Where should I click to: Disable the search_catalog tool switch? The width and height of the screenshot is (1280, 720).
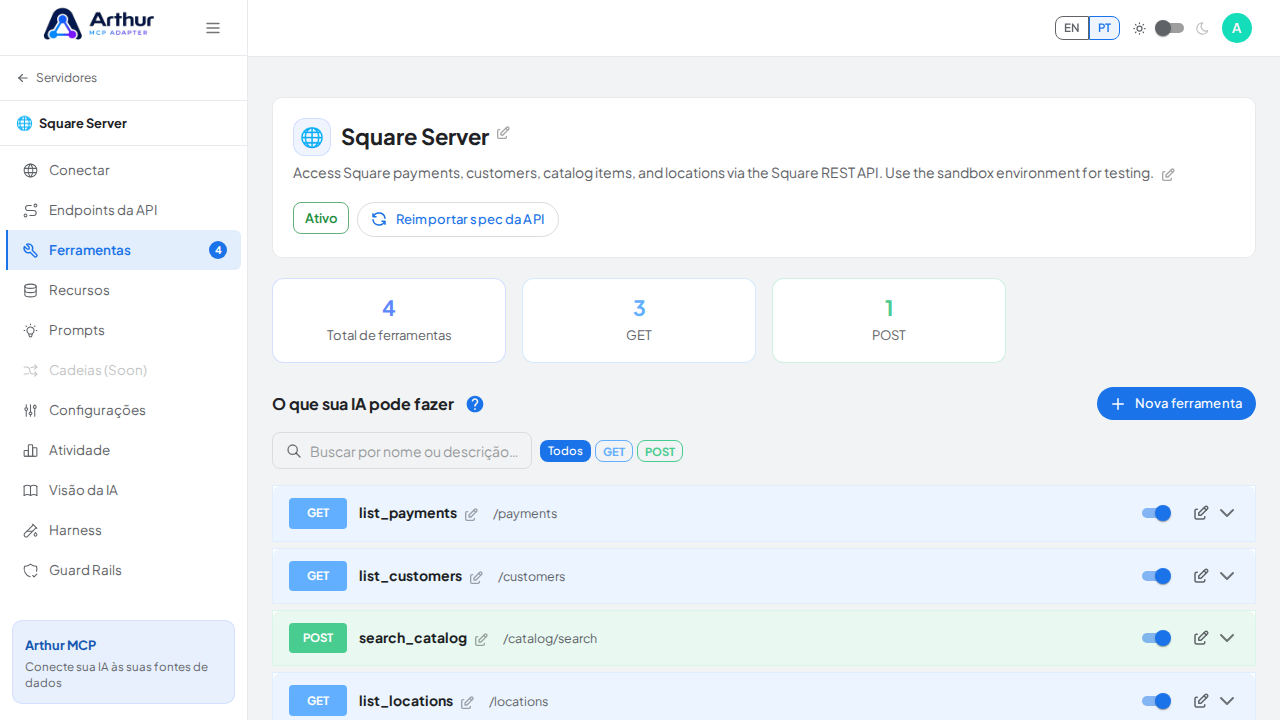point(1156,638)
